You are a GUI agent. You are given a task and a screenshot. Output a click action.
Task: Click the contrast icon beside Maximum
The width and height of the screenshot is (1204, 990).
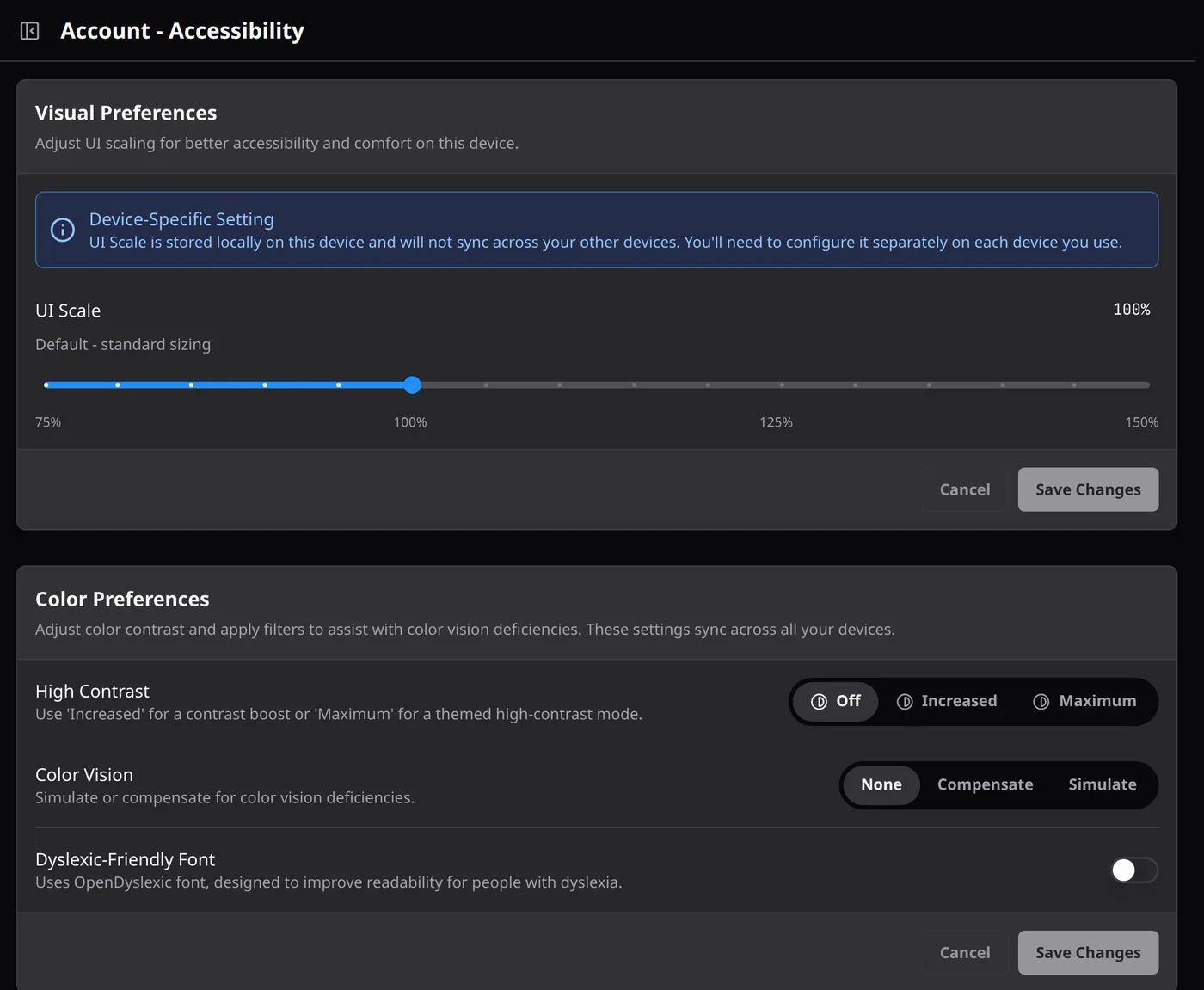[1041, 702]
